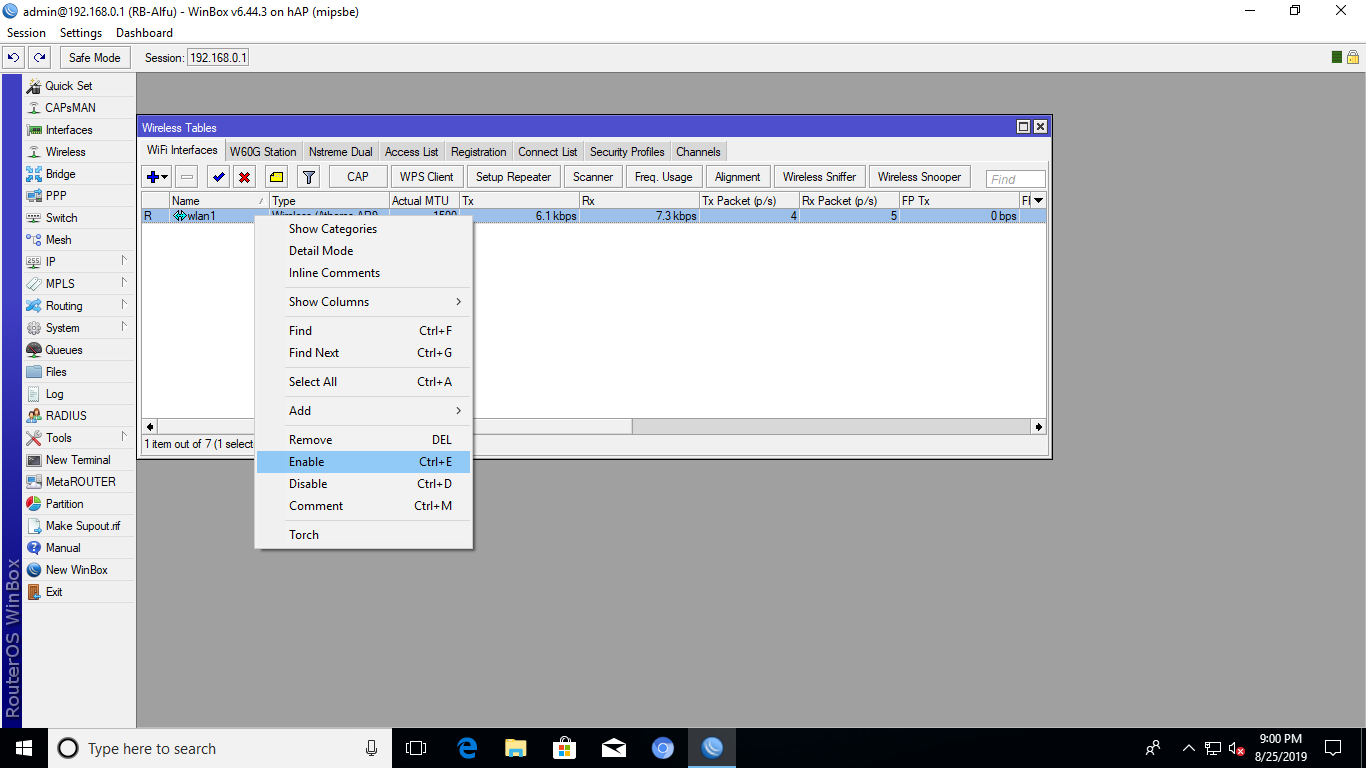Open CAPsMAN in the sidebar

[x=78, y=108]
